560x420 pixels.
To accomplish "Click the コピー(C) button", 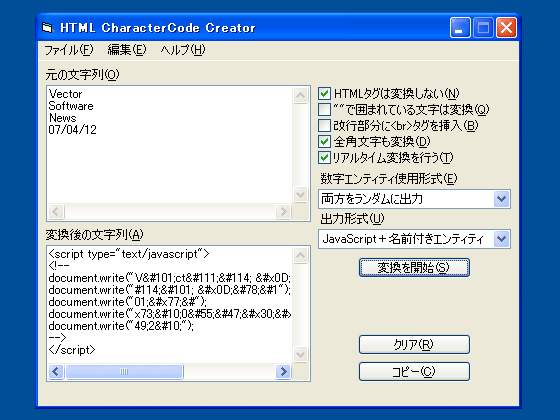I will (414, 372).
